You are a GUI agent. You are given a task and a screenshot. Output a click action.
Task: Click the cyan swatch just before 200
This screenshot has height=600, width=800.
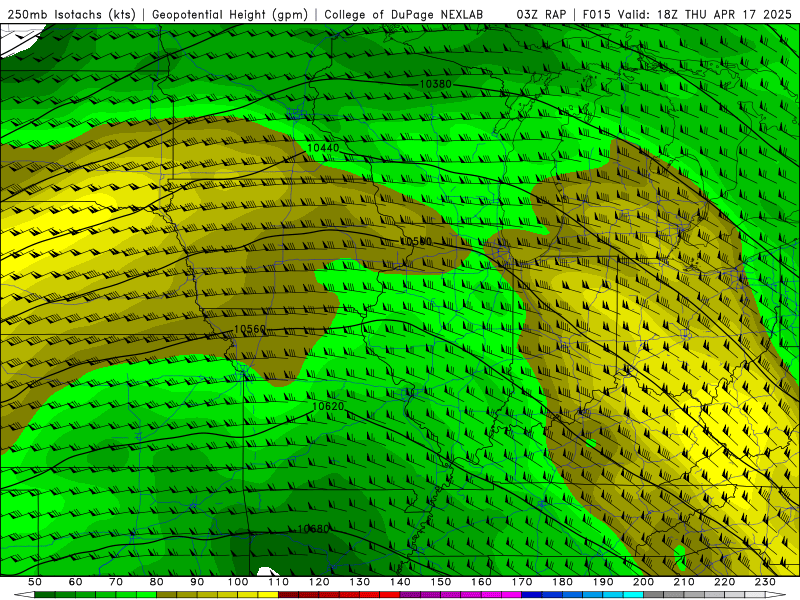coord(633,594)
